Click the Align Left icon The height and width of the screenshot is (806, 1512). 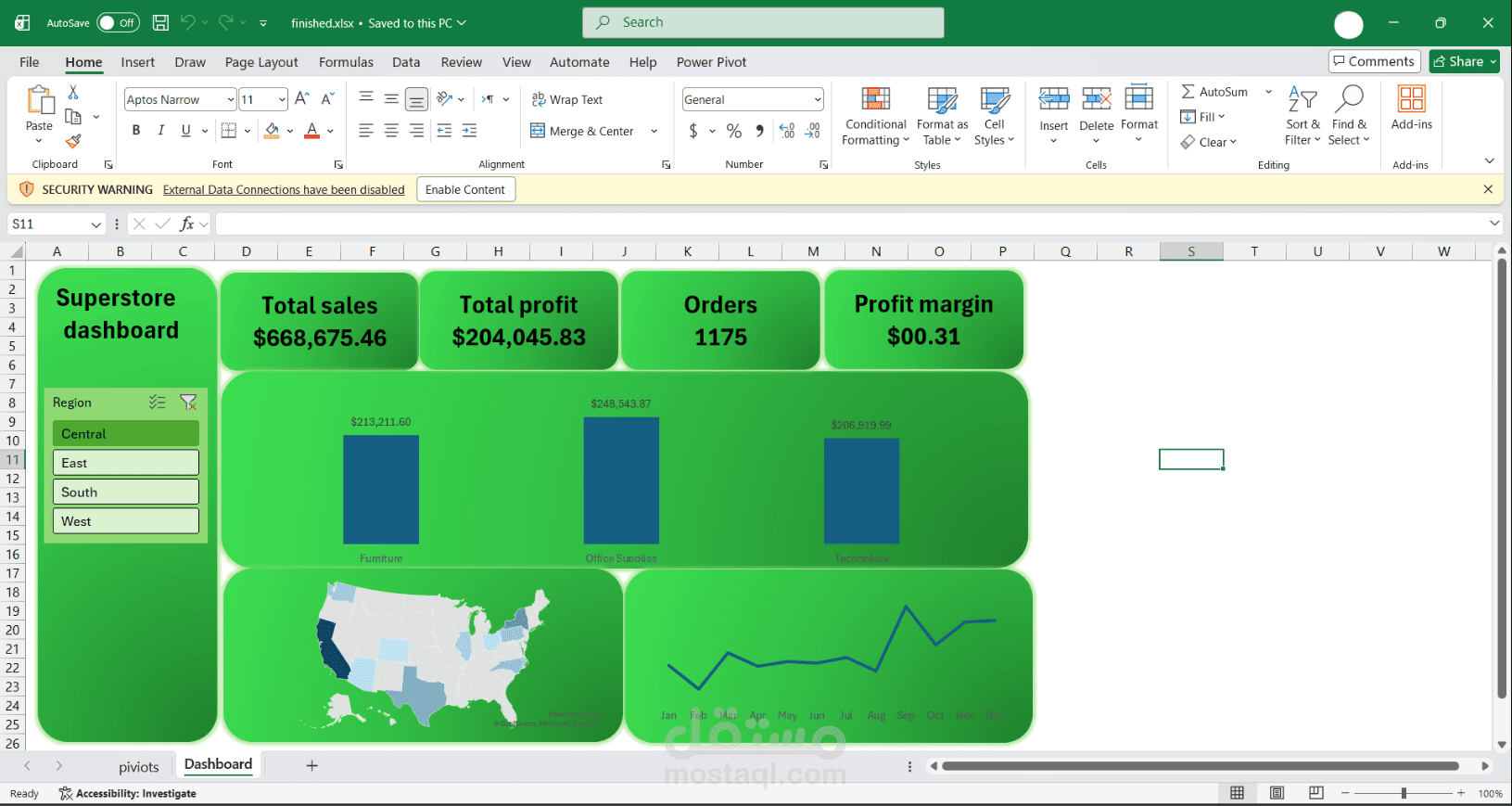tap(366, 131)
